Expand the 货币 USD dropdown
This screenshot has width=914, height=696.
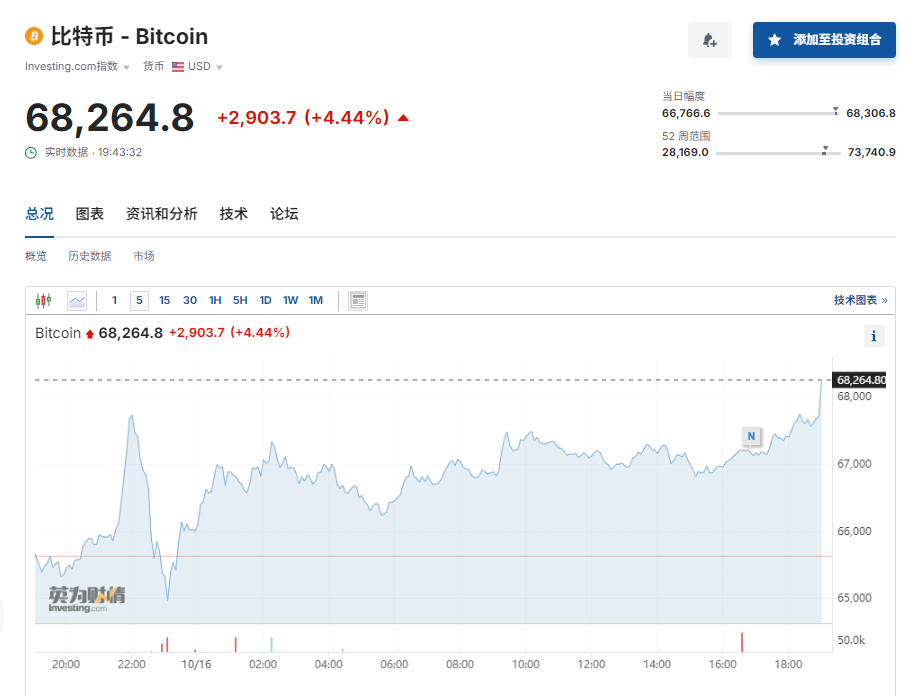196,66
